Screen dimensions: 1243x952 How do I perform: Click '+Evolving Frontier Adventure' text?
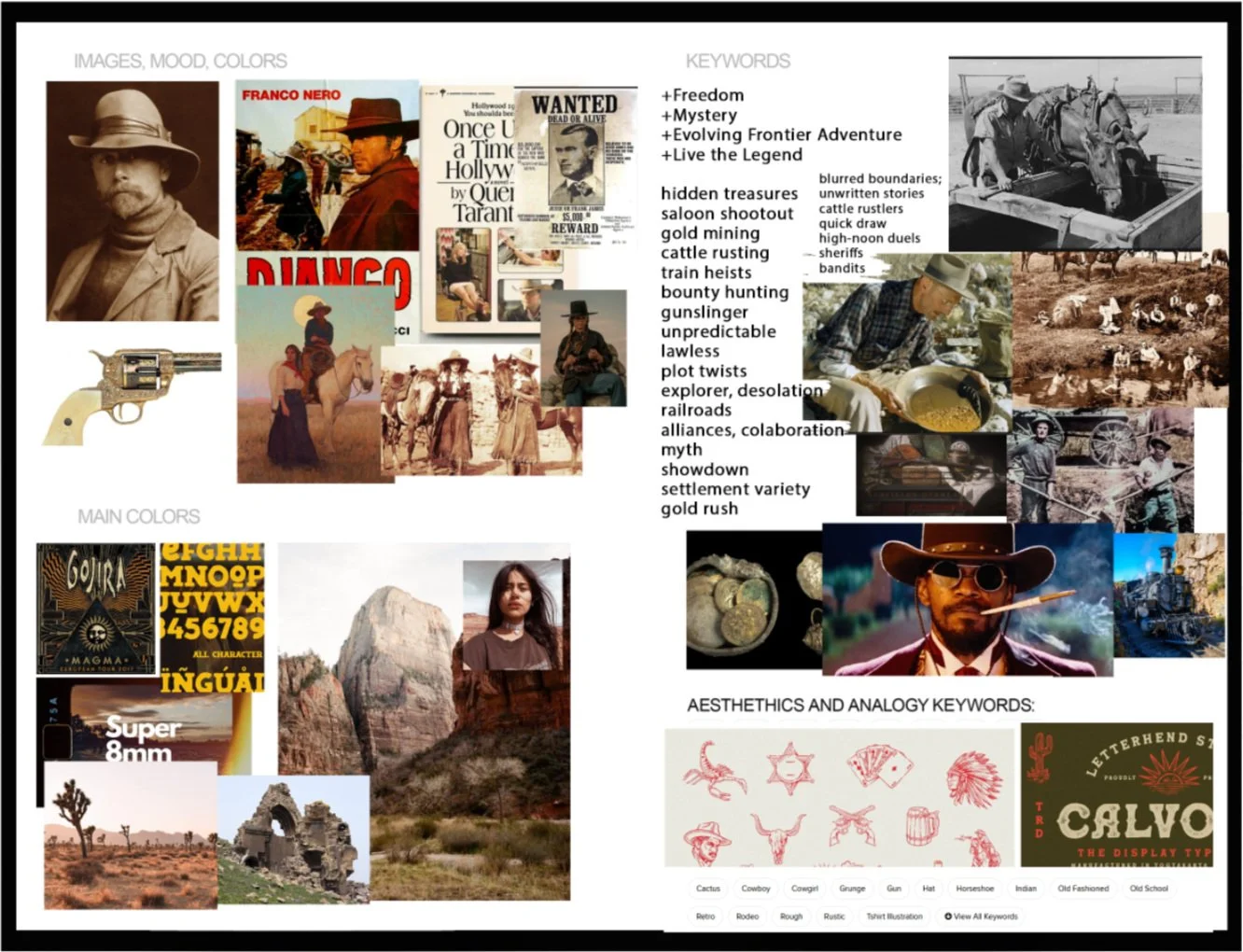click(x=781, y=134)
